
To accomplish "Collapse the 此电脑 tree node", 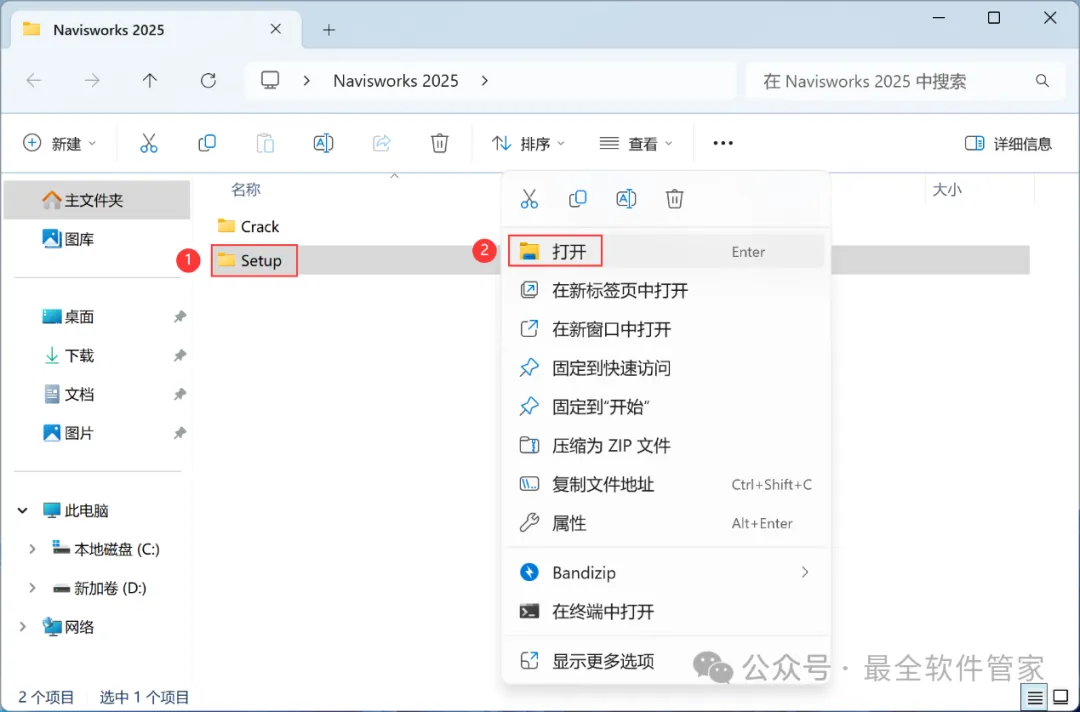I will [23, 510].
